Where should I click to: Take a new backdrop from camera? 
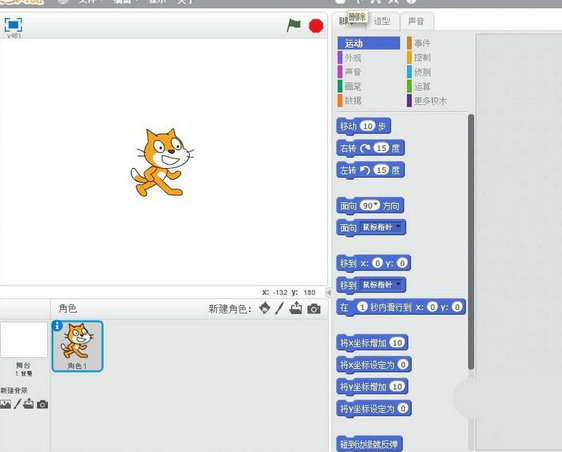42,405
